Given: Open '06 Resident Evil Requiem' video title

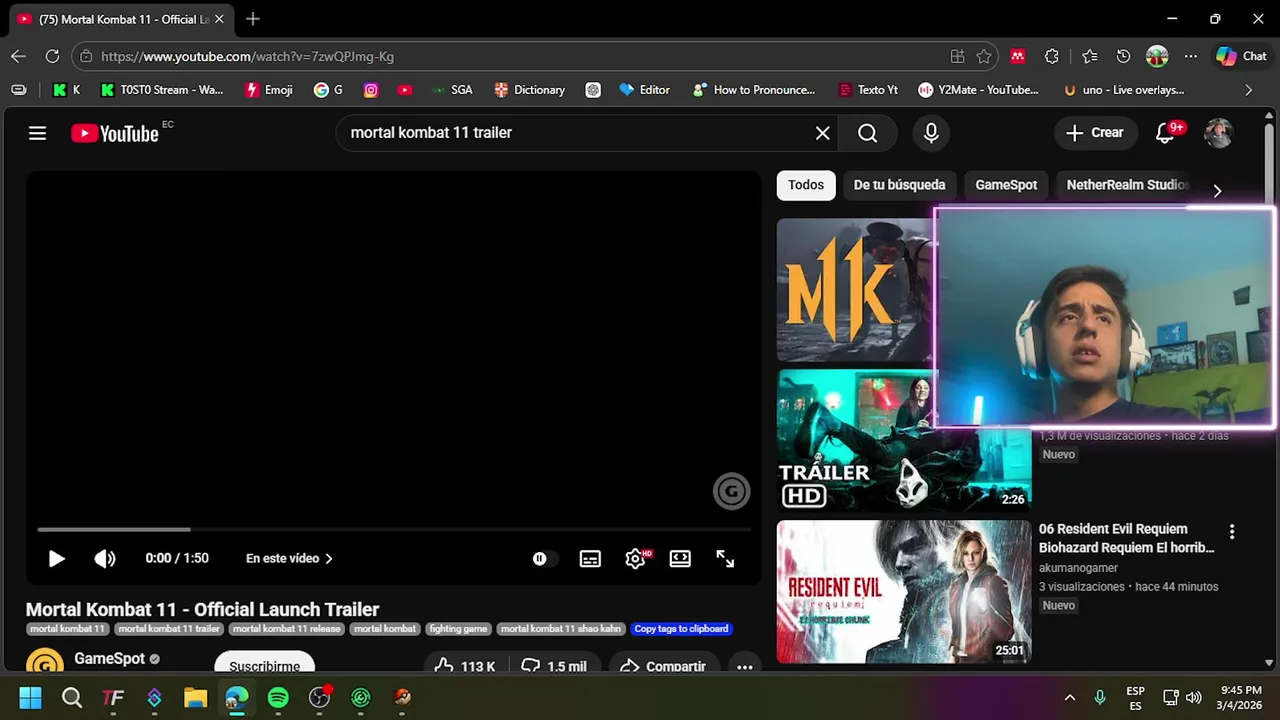Looking at the screenshot, I should (1126, 538).
